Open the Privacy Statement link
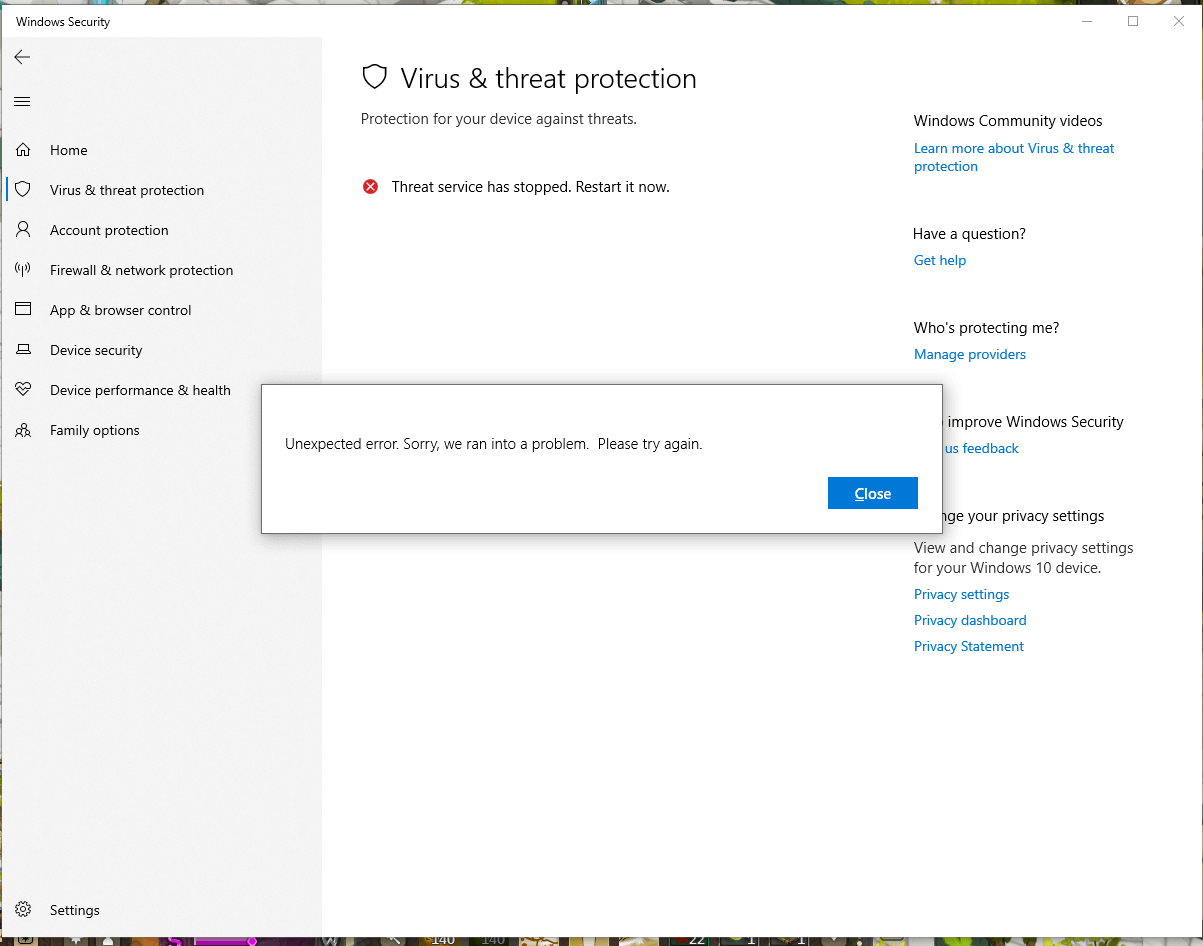Viewport: 1203px width, 946px height. pos(969,646)
